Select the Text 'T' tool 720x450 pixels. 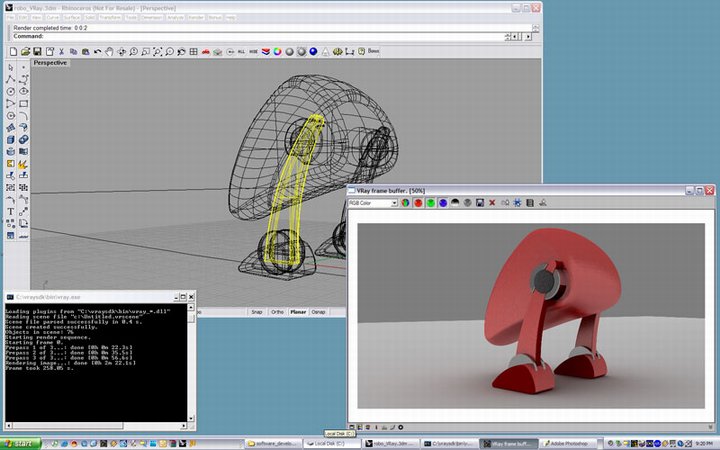pos(11,212)
